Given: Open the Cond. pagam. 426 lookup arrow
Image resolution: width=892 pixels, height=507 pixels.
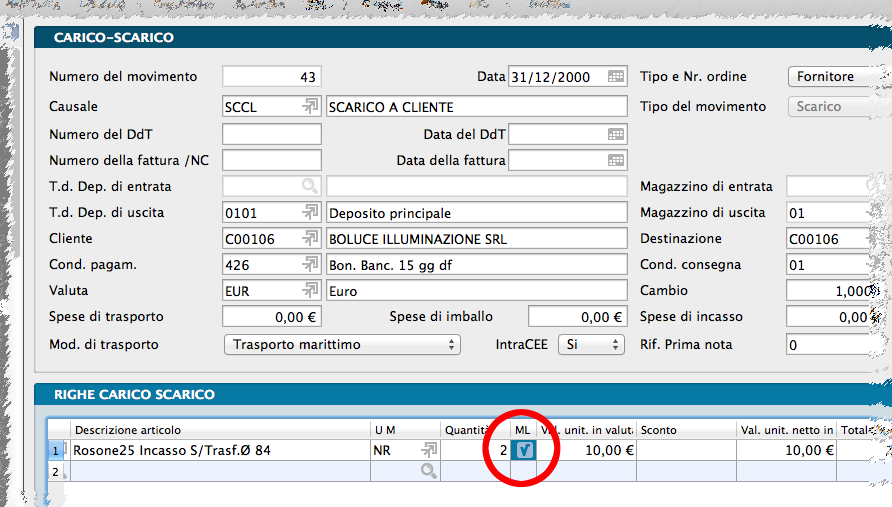Looking at the screenshot, I should click(x=310, y=265).
